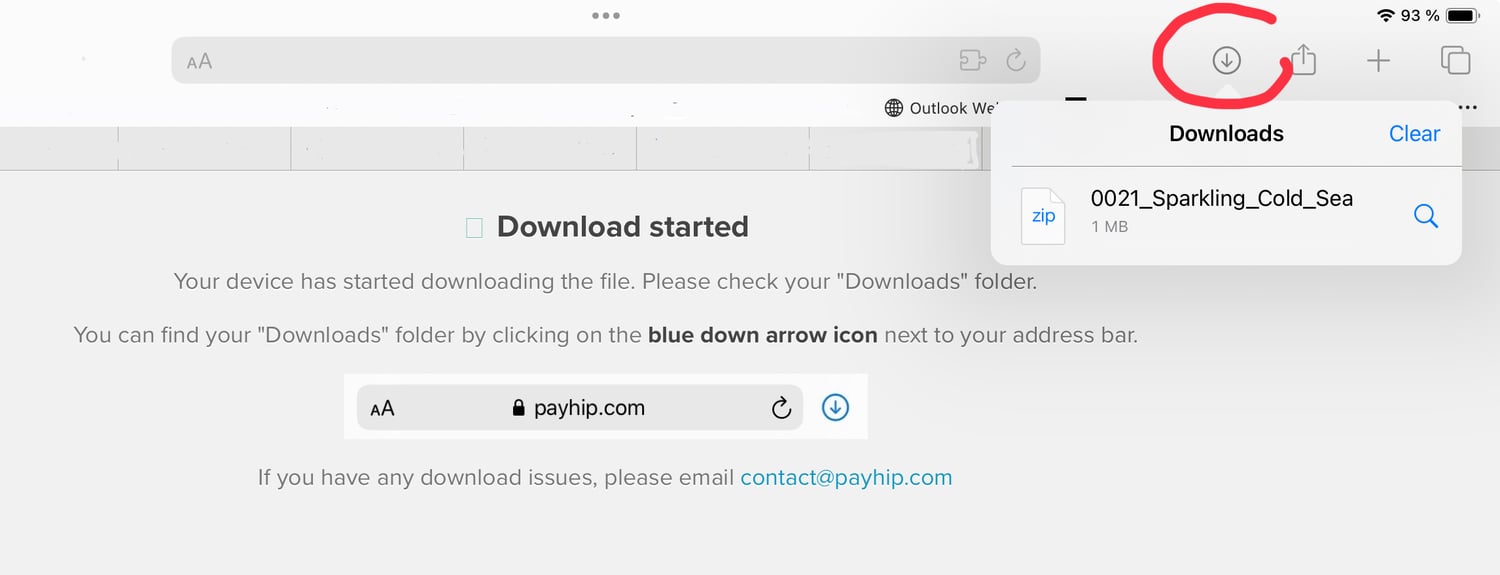Show the tab overview squares icon
Screen dimensions: 1500x575
1455,61
